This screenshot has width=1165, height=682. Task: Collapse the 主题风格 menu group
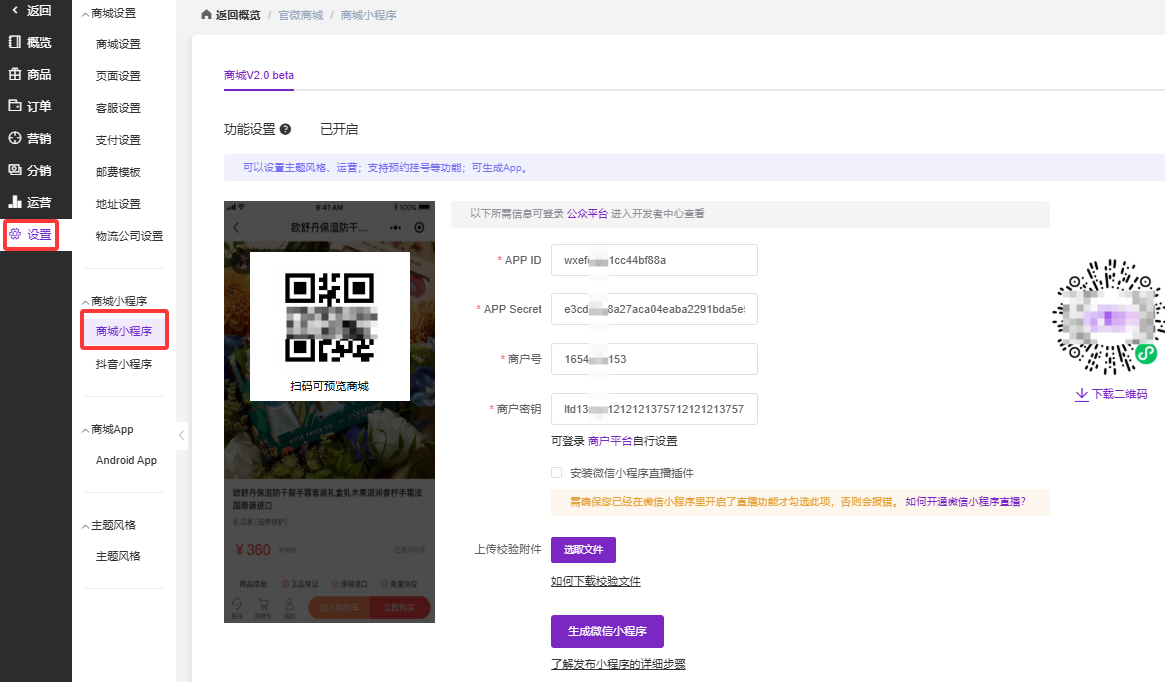tap(85, 526)
